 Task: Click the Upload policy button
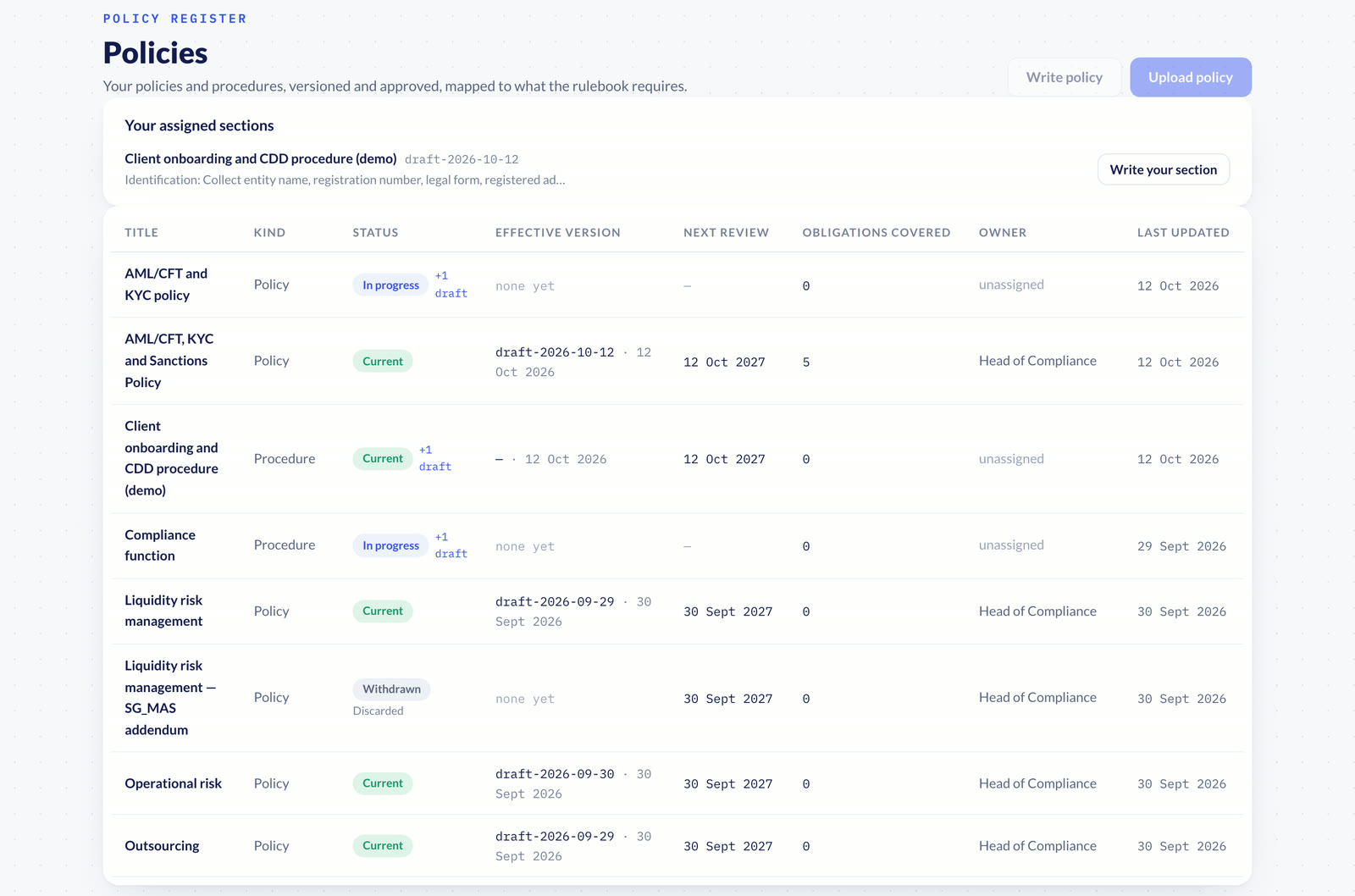pos(1190,77)
